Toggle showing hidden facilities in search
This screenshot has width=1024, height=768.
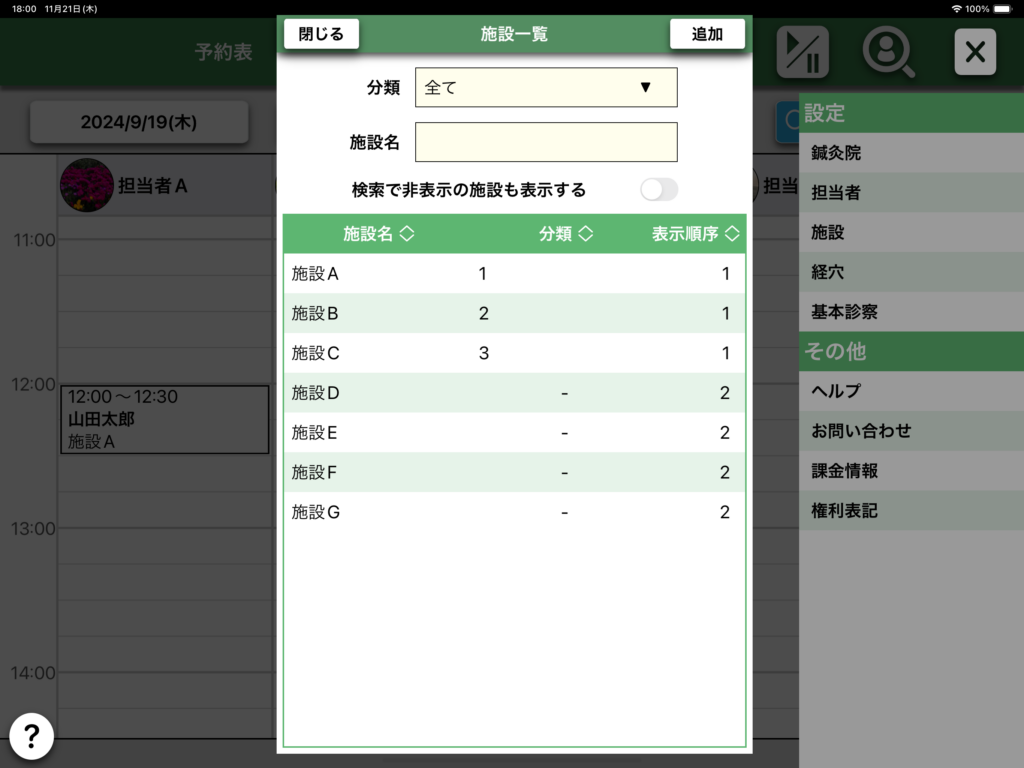[659, 190]
